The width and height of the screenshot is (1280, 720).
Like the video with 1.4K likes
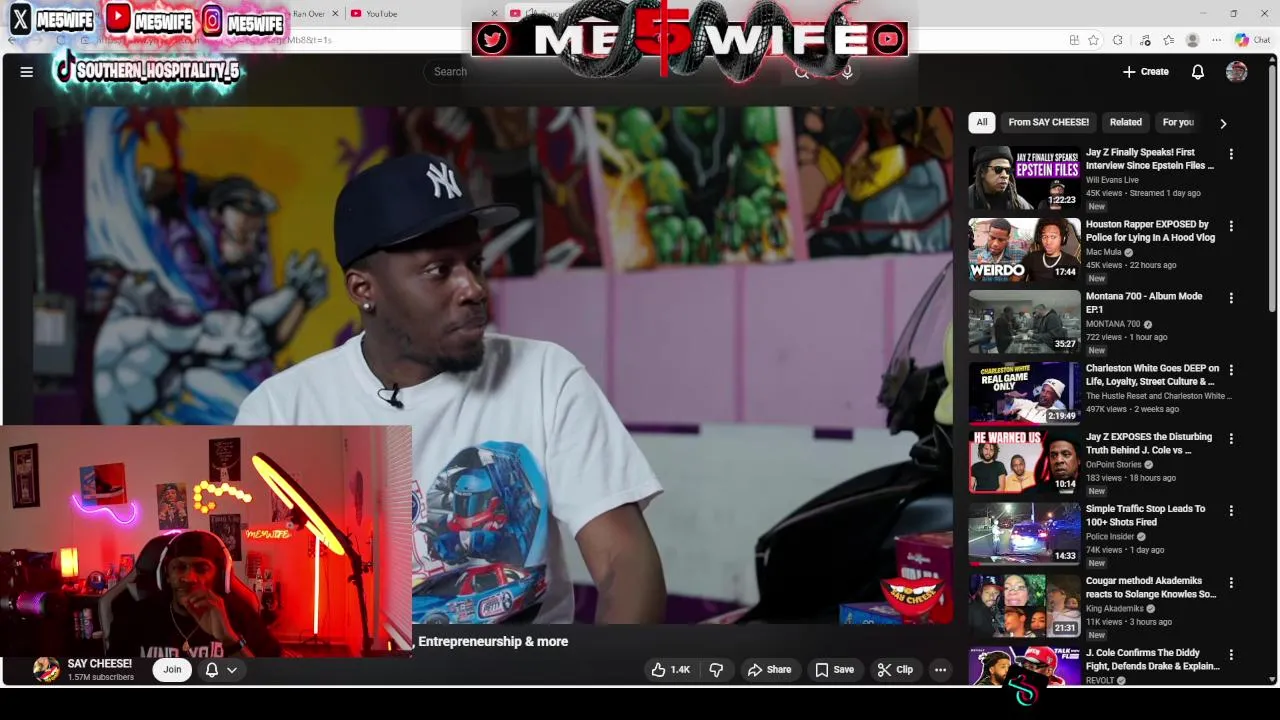(x=671, y=670)
